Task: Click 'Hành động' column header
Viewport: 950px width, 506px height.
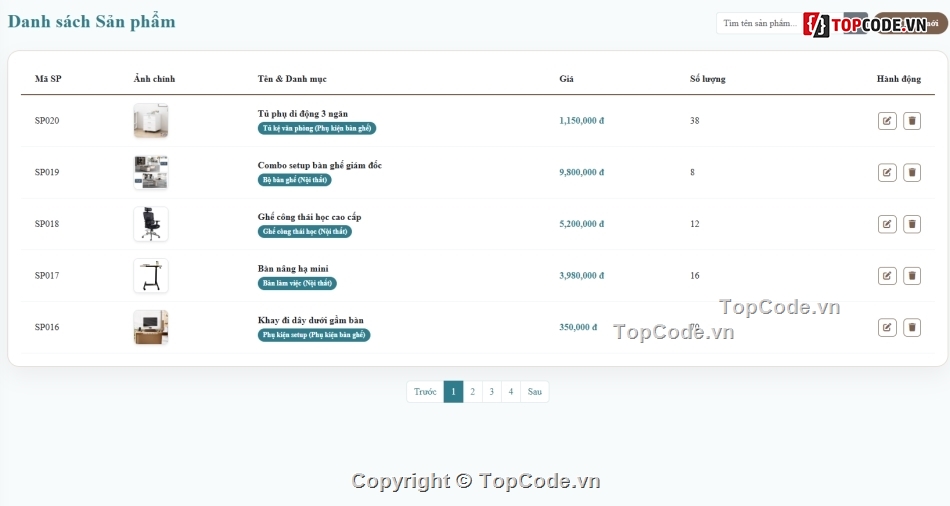Action: (x=899, y=79)
